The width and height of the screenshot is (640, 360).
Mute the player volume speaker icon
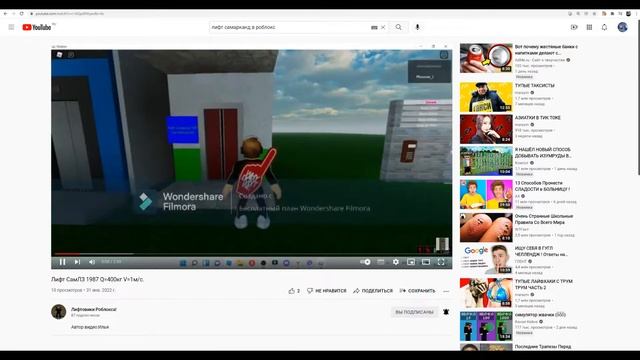(x=92, y=262)
